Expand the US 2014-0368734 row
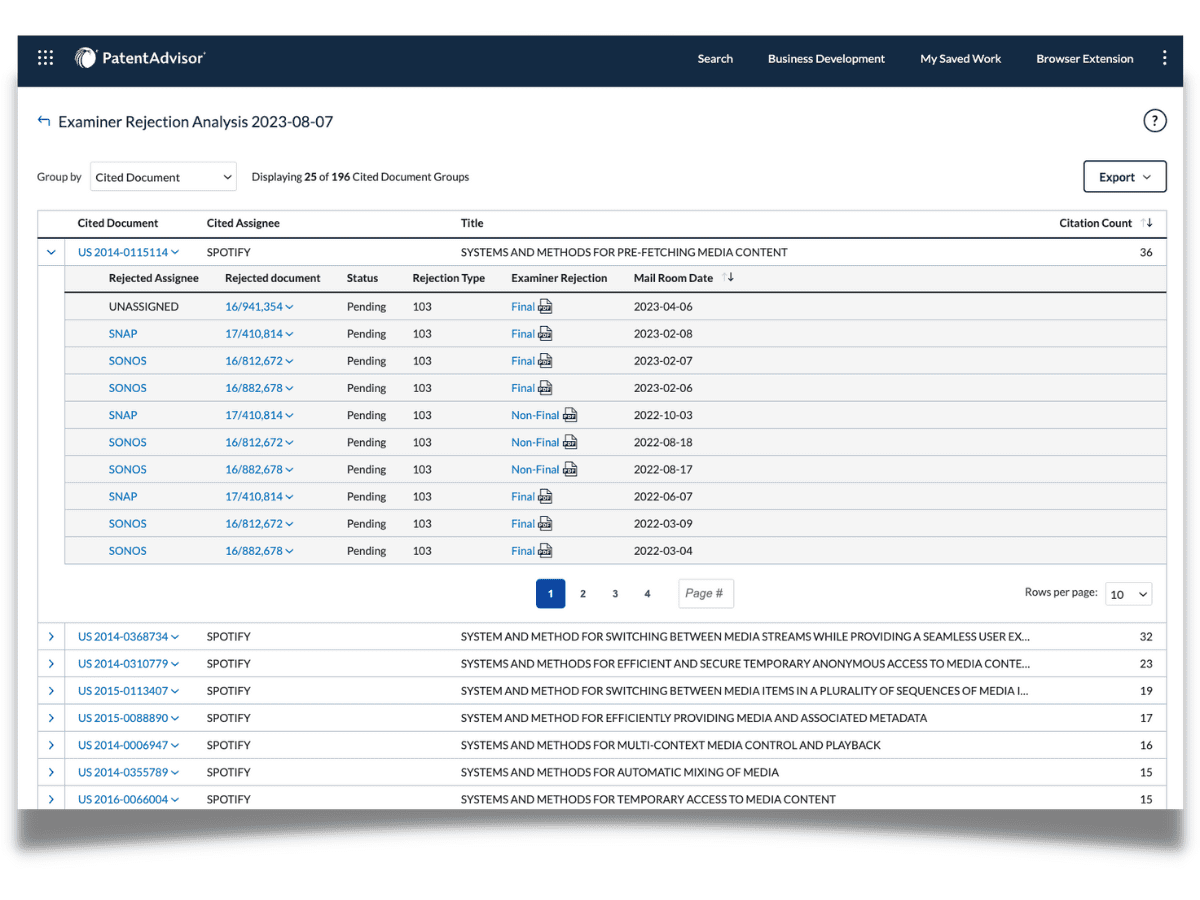This screenshot has width=1200, height=900. (x=51, y=636)
